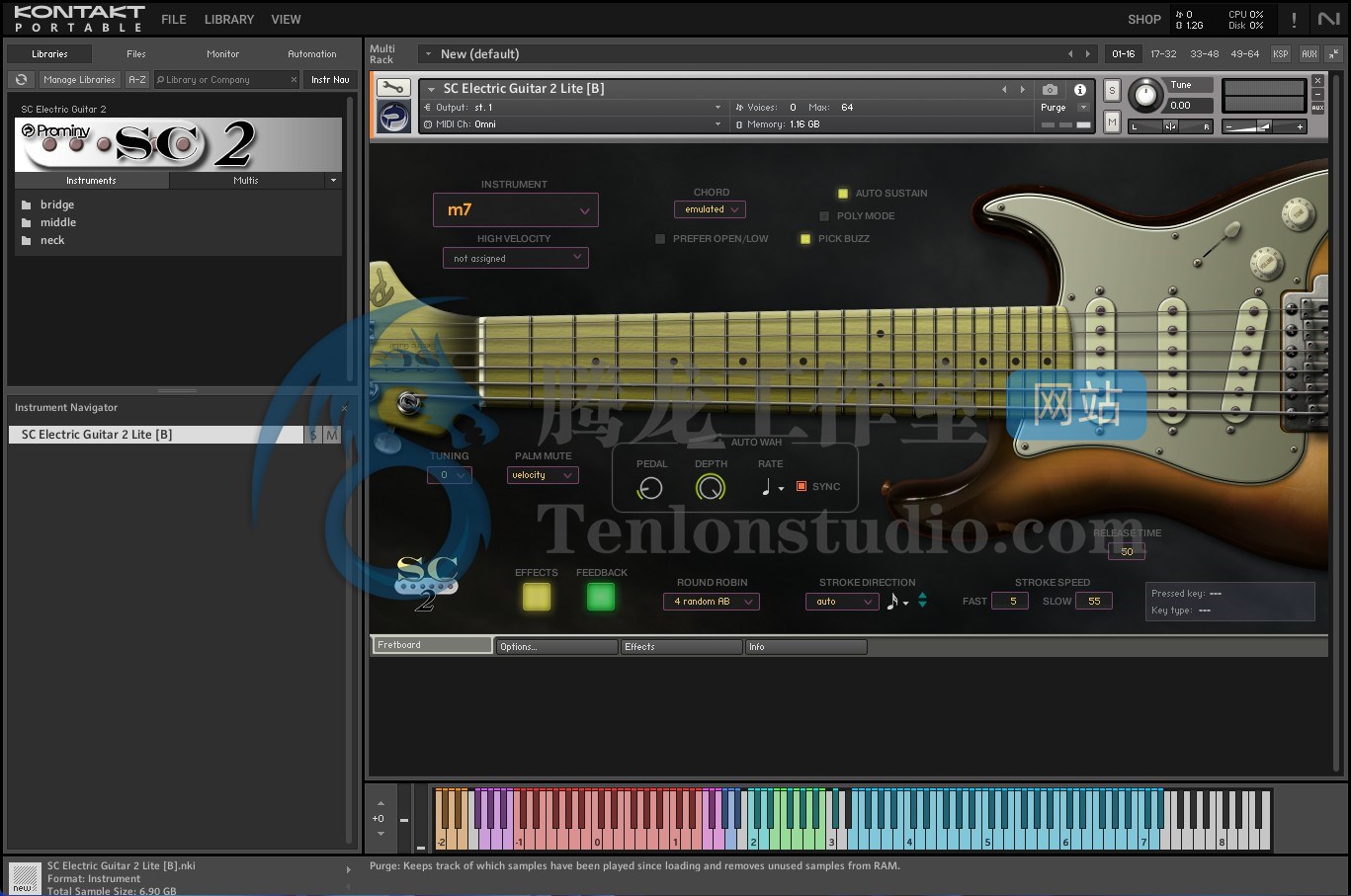
Task: Click the refresh libraries icon
Action: (21, 79)
